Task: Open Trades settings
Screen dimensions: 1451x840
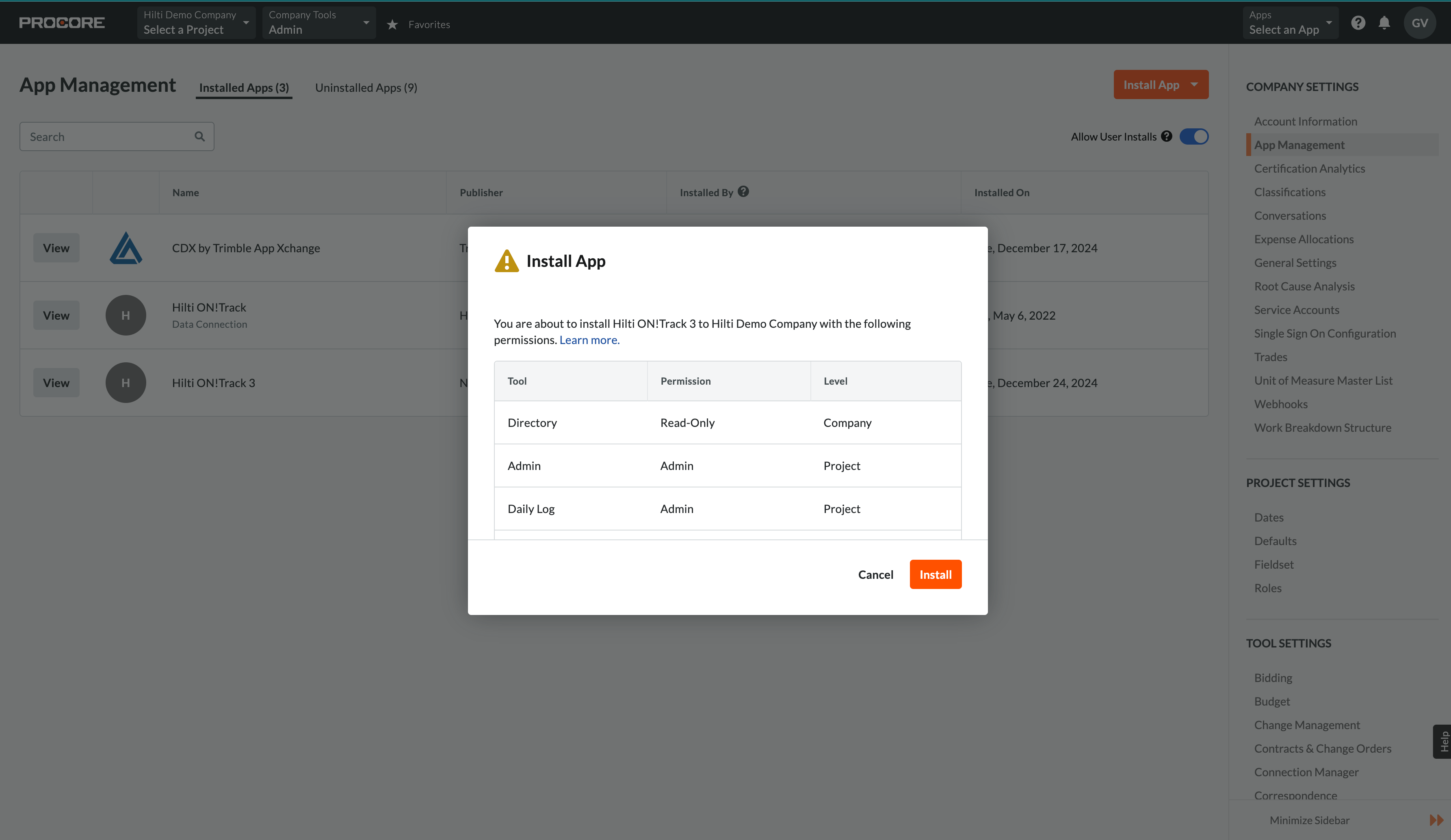Action: pyautogui.click(x=1271, y=357)
